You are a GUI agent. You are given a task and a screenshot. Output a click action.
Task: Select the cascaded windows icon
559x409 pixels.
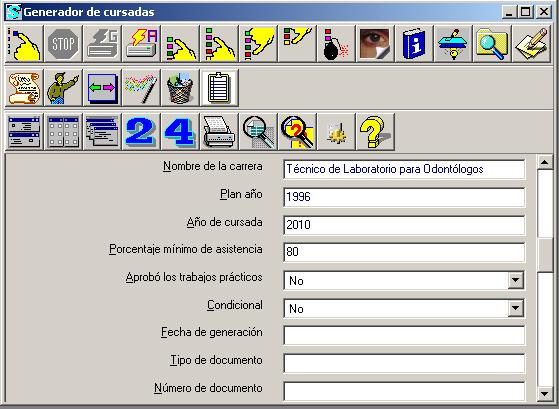tap(102, 132)
